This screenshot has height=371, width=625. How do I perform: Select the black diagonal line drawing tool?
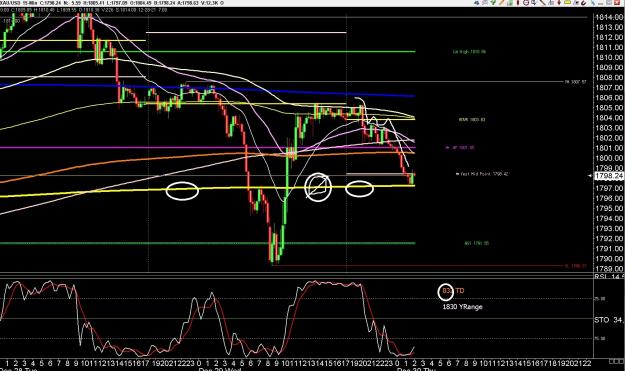[x=542, y=2]
